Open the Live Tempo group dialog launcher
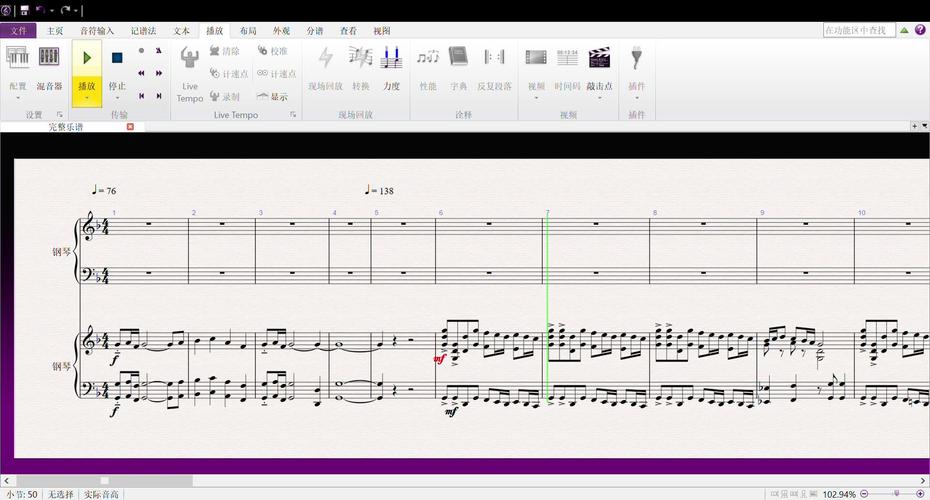Image resolution: width=930 pixels, height=500 pixels. coord(293,114)
